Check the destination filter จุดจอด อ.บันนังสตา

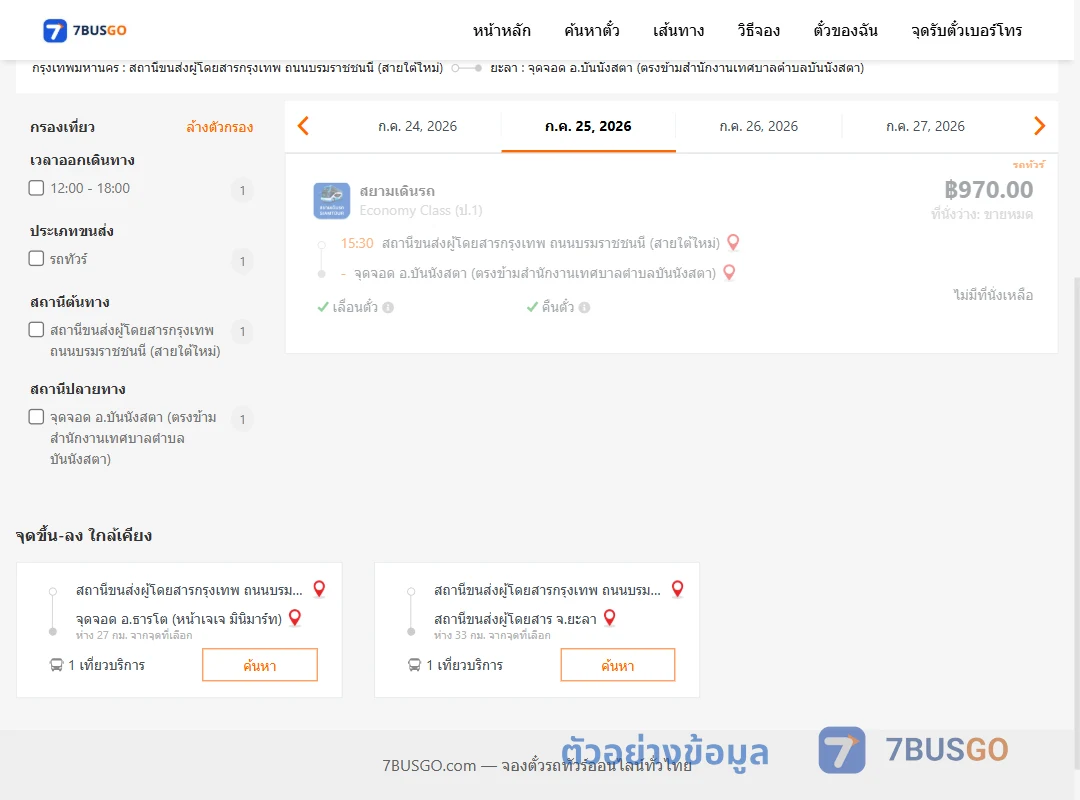pos(37,417)
